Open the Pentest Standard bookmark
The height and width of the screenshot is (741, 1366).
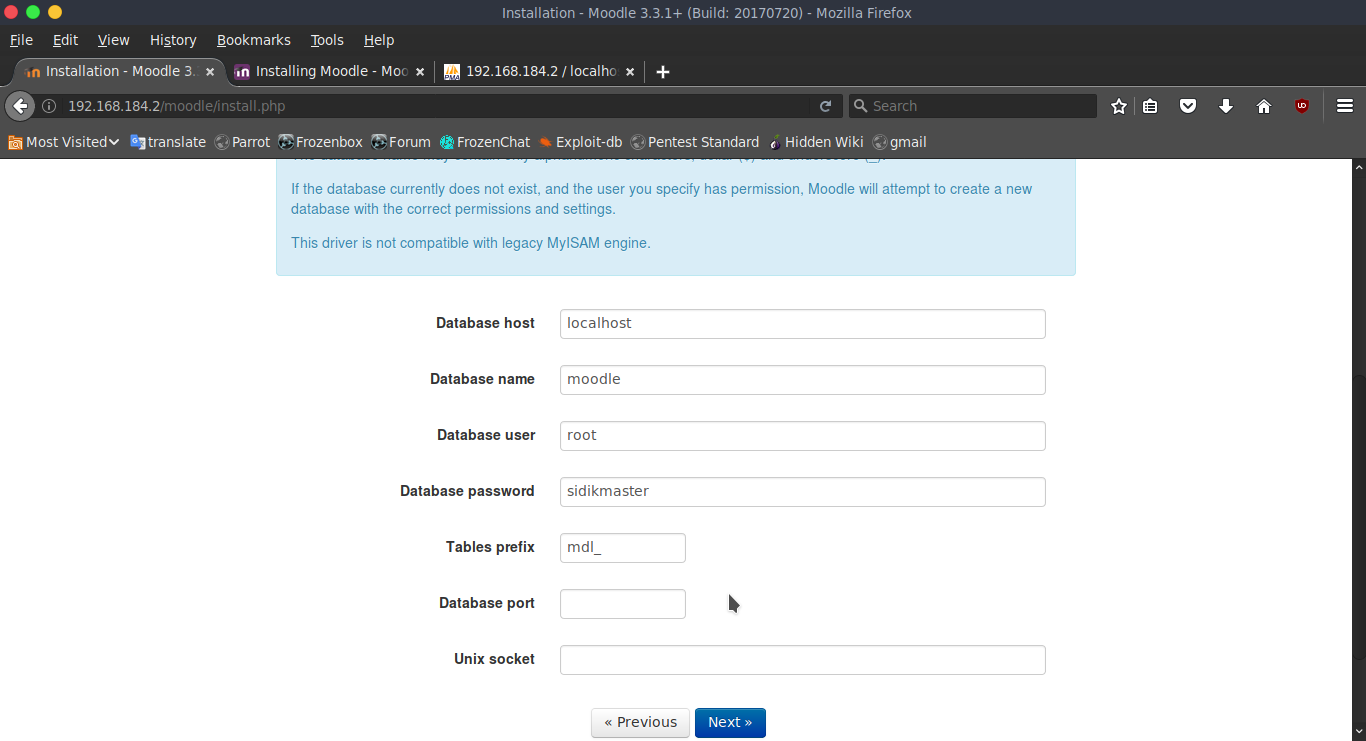click(x=695, y=142)
